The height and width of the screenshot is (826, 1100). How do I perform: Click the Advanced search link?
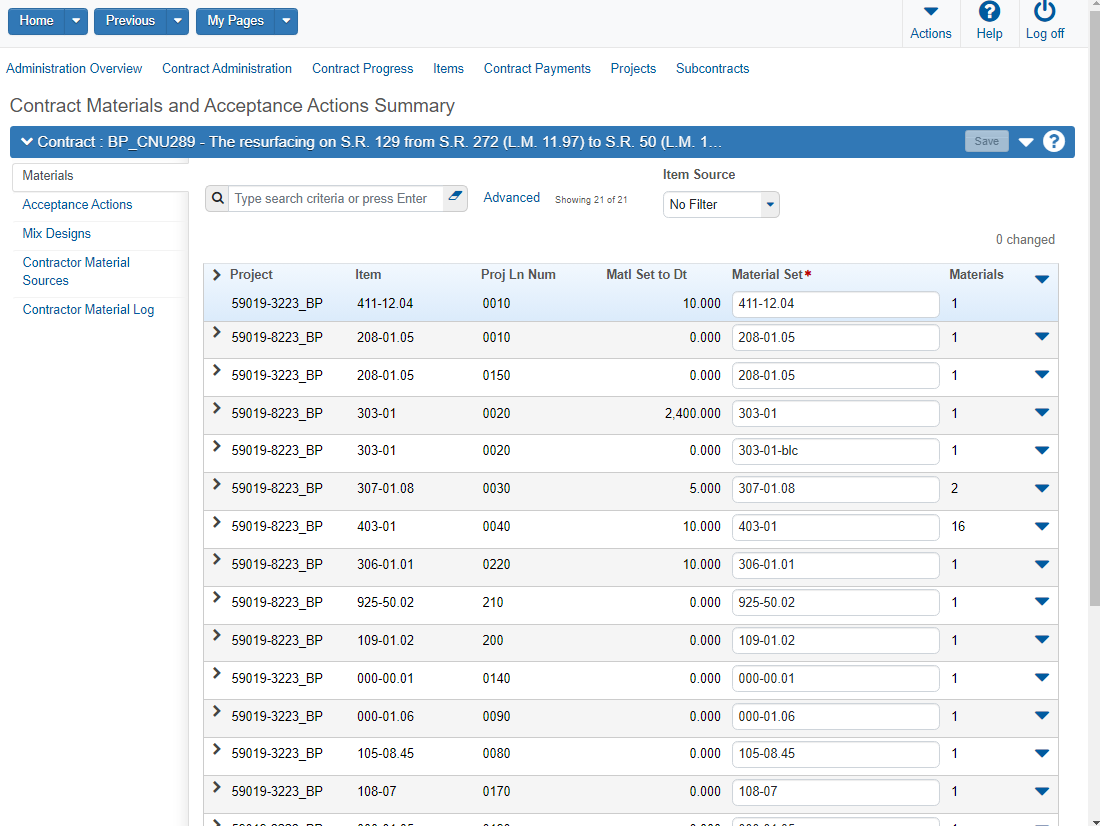pos(511,198)
